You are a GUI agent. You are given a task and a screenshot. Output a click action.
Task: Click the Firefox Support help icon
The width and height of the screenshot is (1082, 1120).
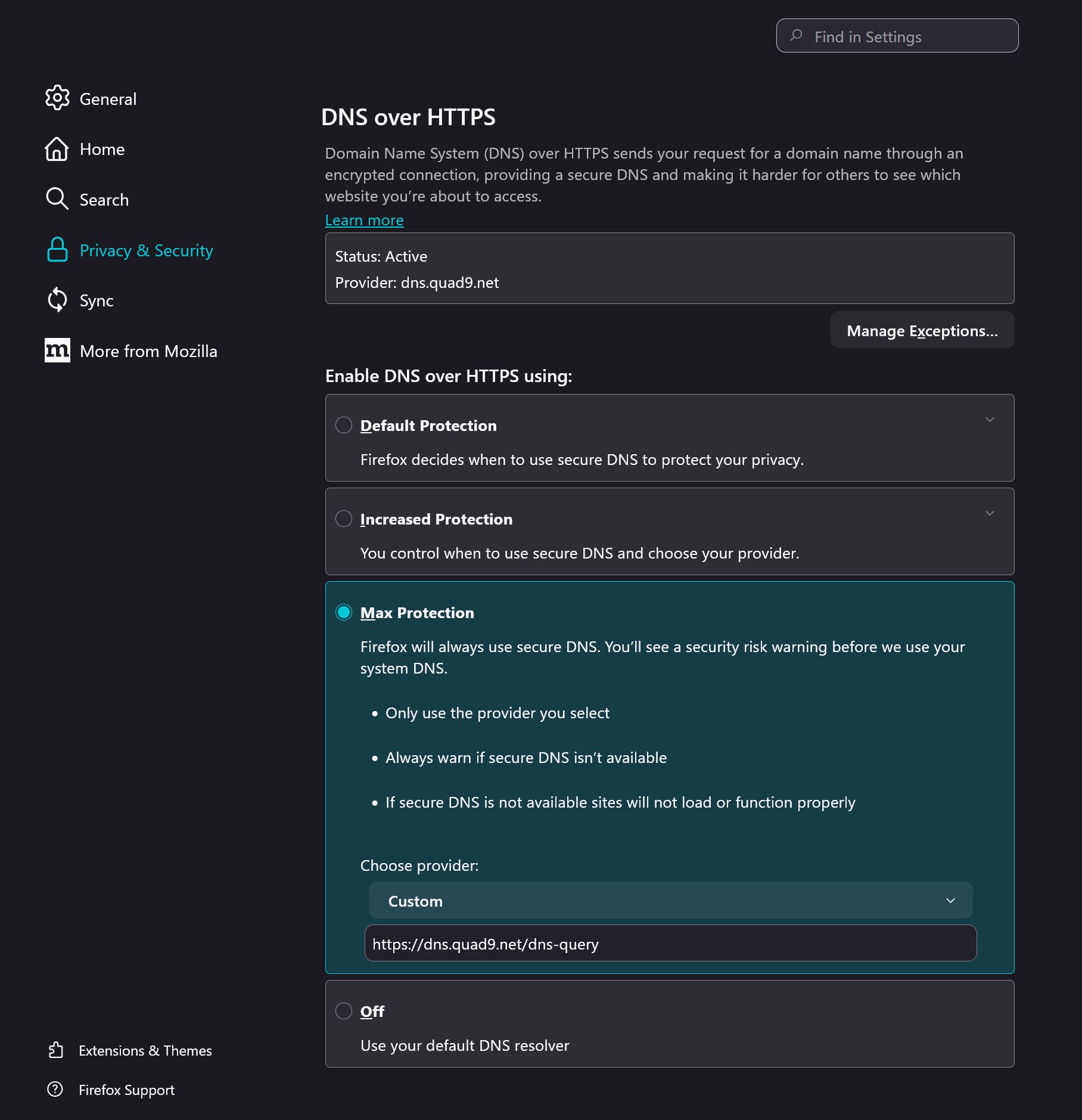pos(55,1090)
